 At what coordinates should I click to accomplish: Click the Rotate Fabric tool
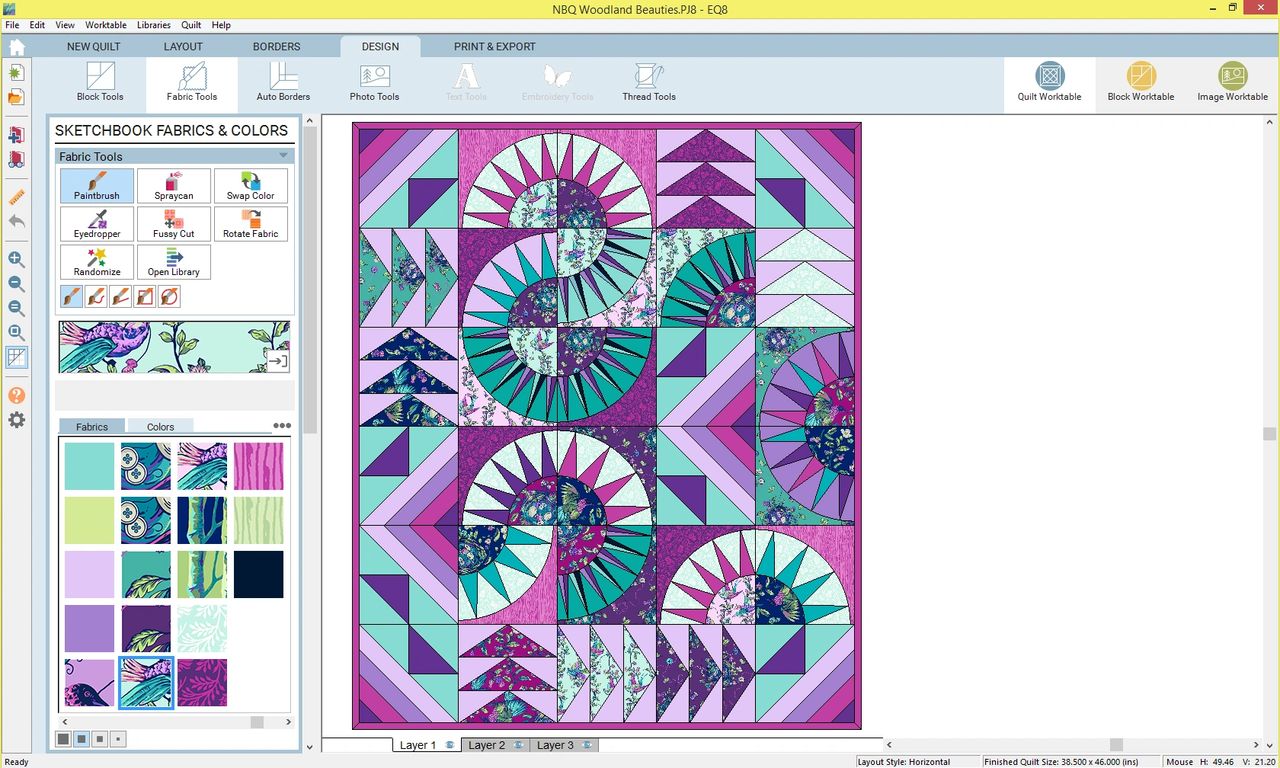coord(250,224)
